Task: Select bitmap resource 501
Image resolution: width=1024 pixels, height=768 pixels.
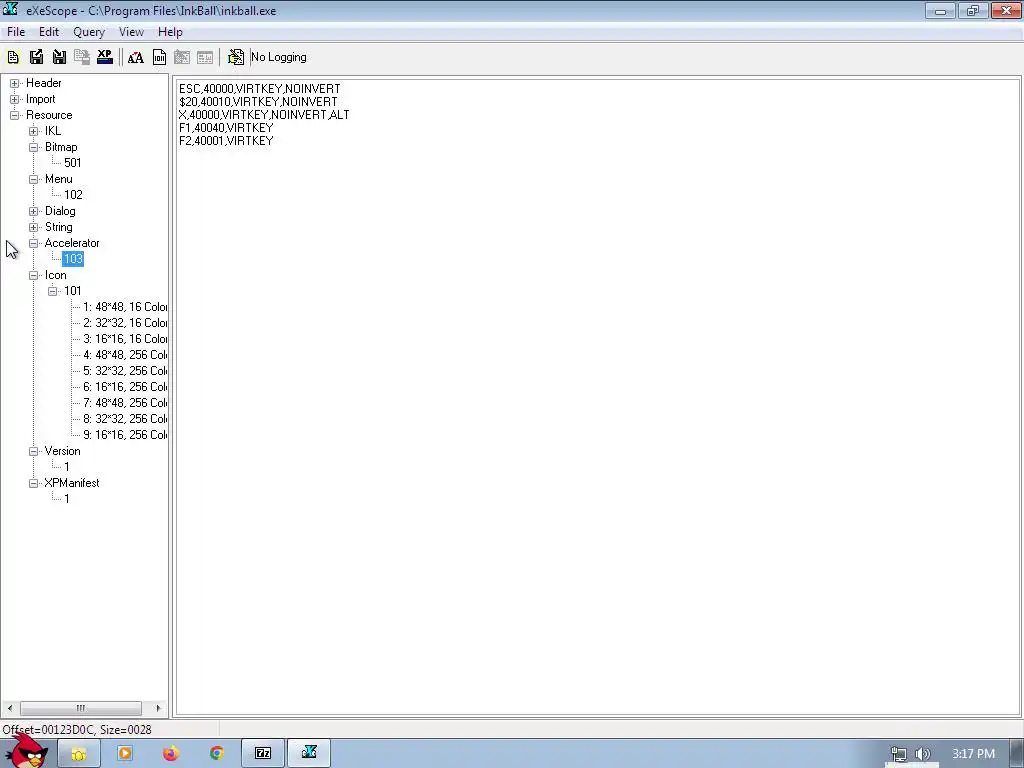Action: point(72,163)
